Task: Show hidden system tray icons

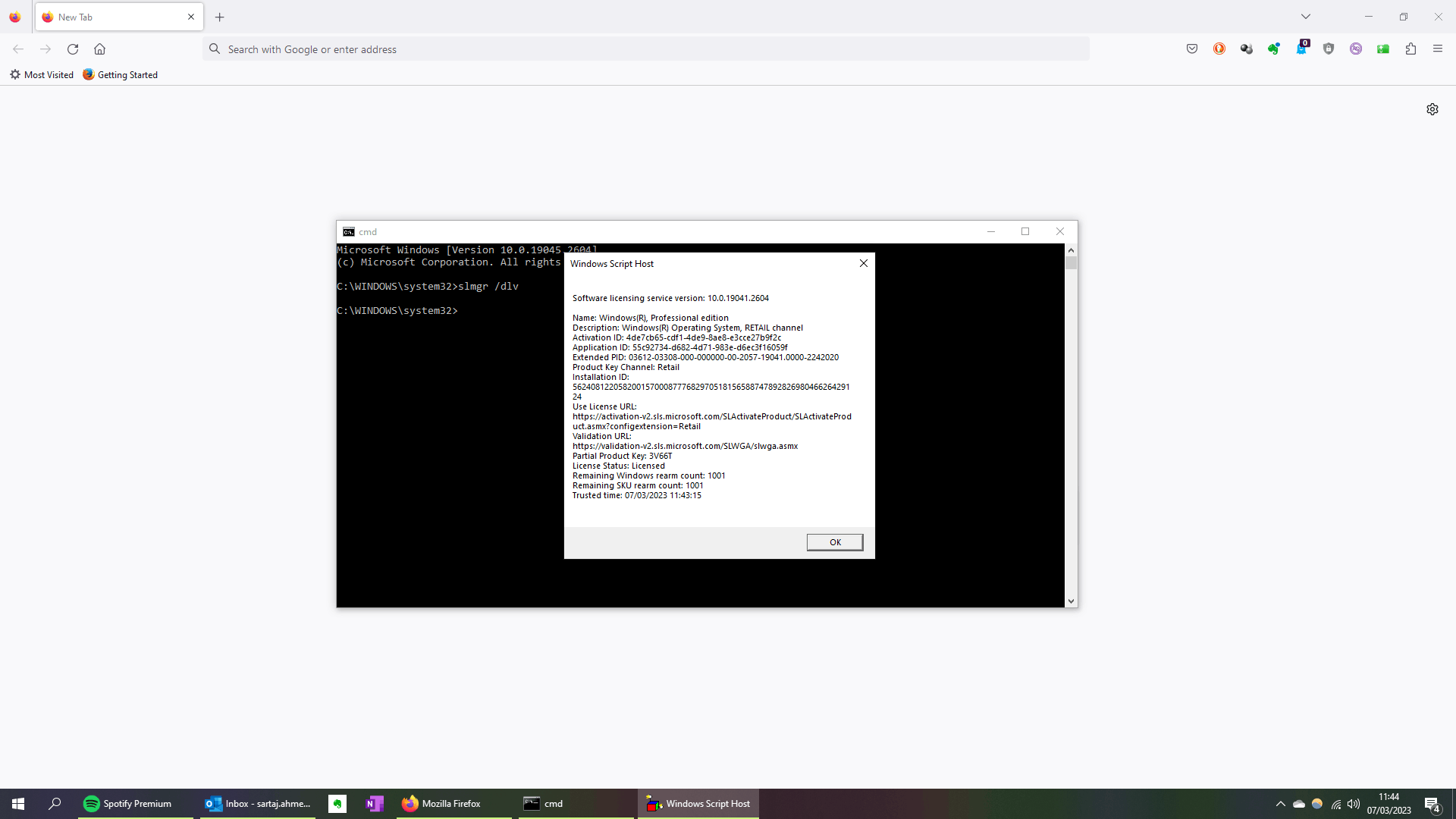Action: click(x=1281, y=804)
